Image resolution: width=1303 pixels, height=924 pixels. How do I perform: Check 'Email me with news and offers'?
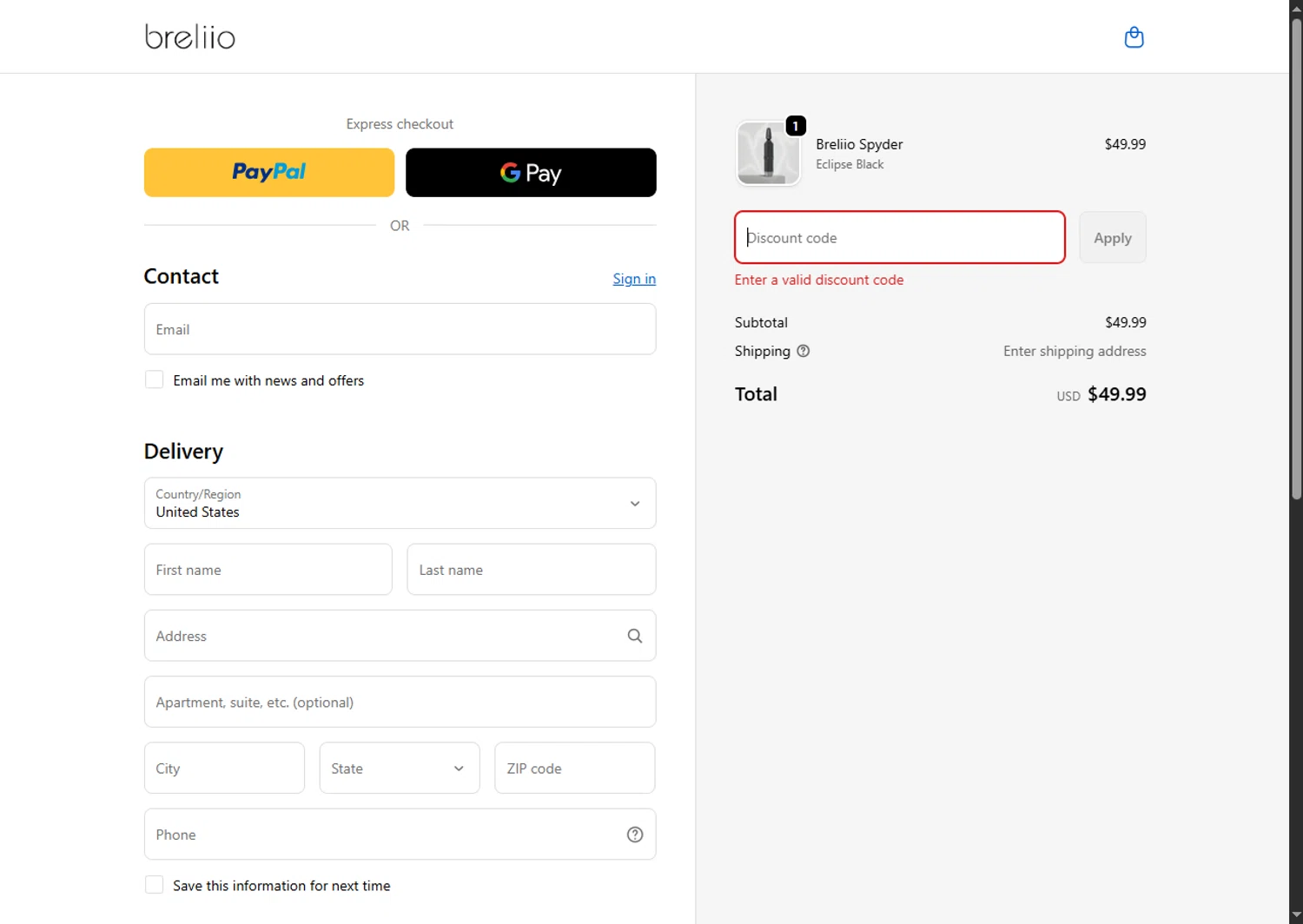click(155, 379)
